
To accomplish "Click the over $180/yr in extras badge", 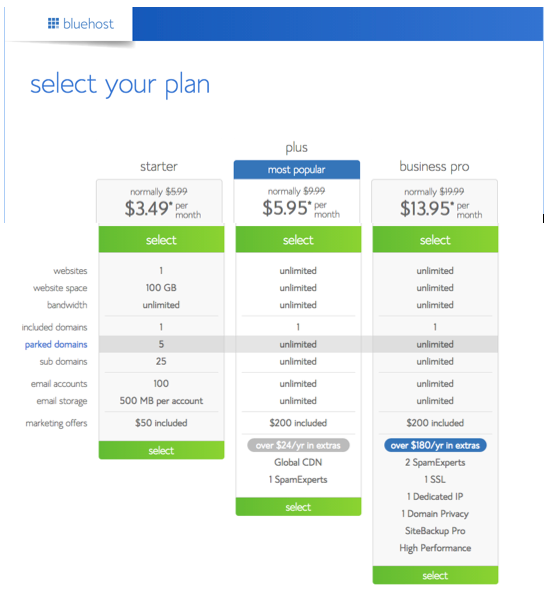I will [x=435, y=445].
